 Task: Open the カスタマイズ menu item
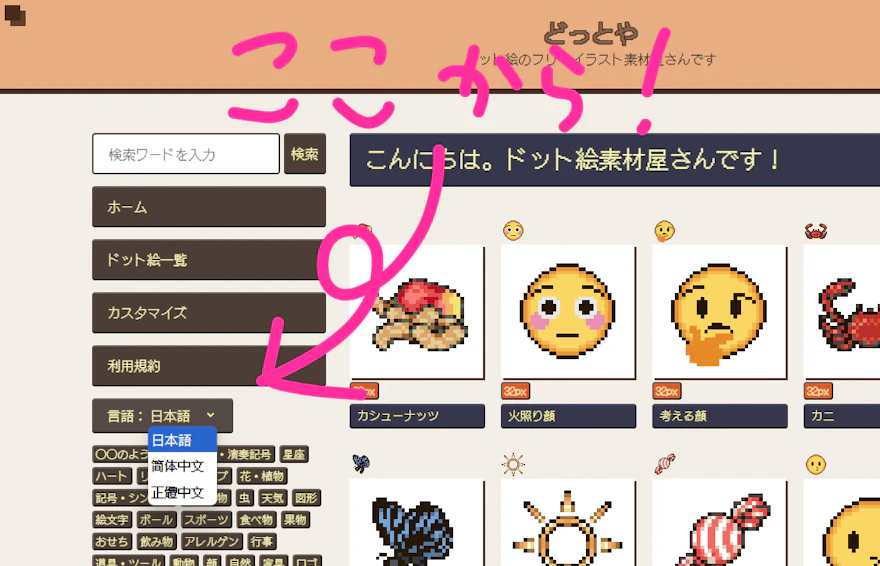click(209, 312)
